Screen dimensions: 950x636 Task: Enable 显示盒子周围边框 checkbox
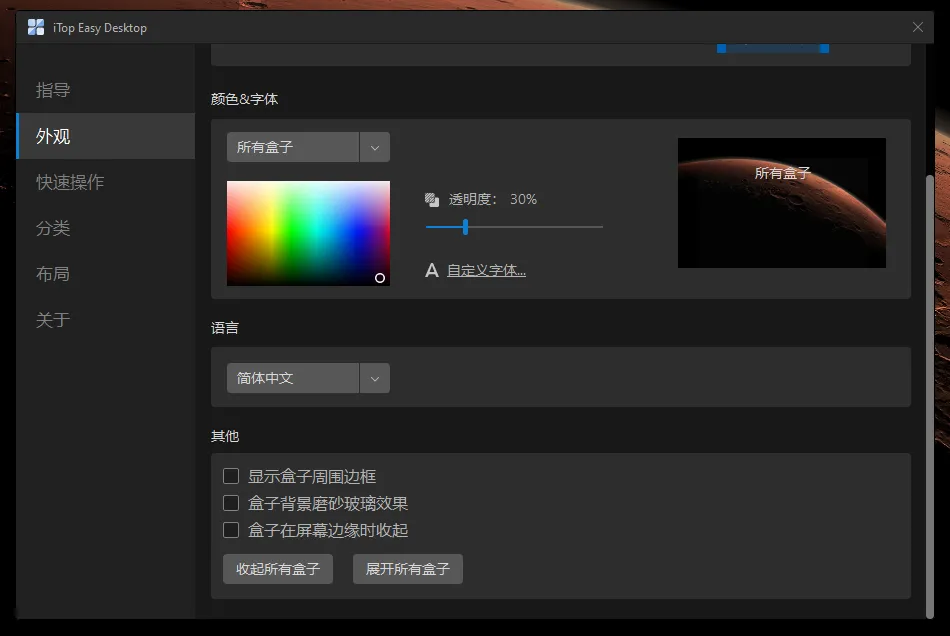(x=231, y=476)
